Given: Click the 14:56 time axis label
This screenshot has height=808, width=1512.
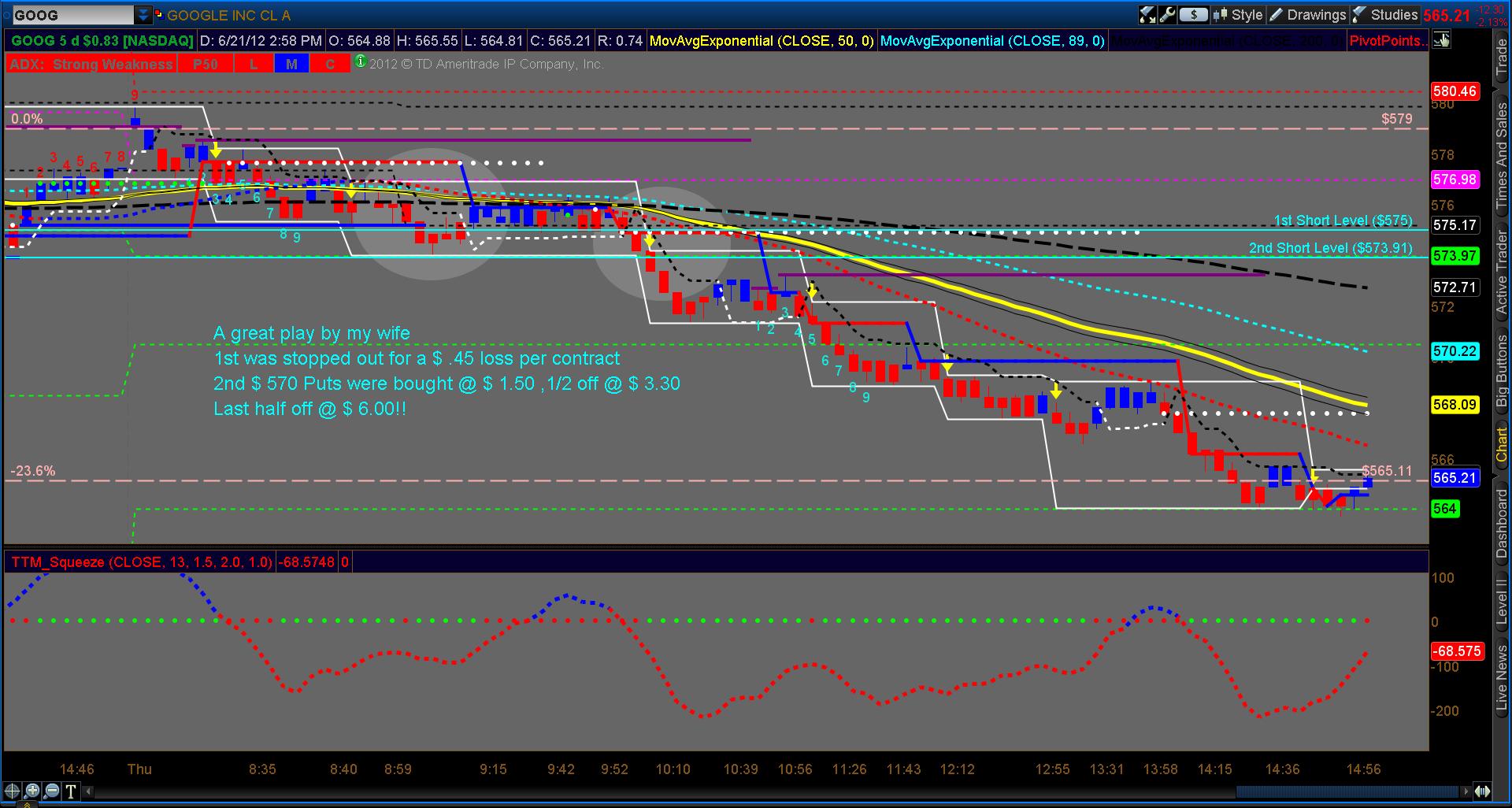Looking at the screenshot, I should [1363, 769].
